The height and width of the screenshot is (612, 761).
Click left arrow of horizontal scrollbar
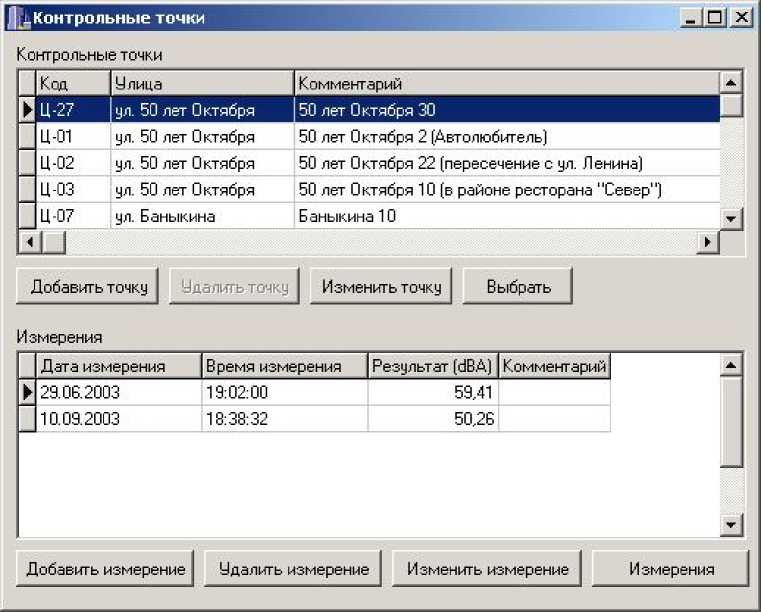30,241
